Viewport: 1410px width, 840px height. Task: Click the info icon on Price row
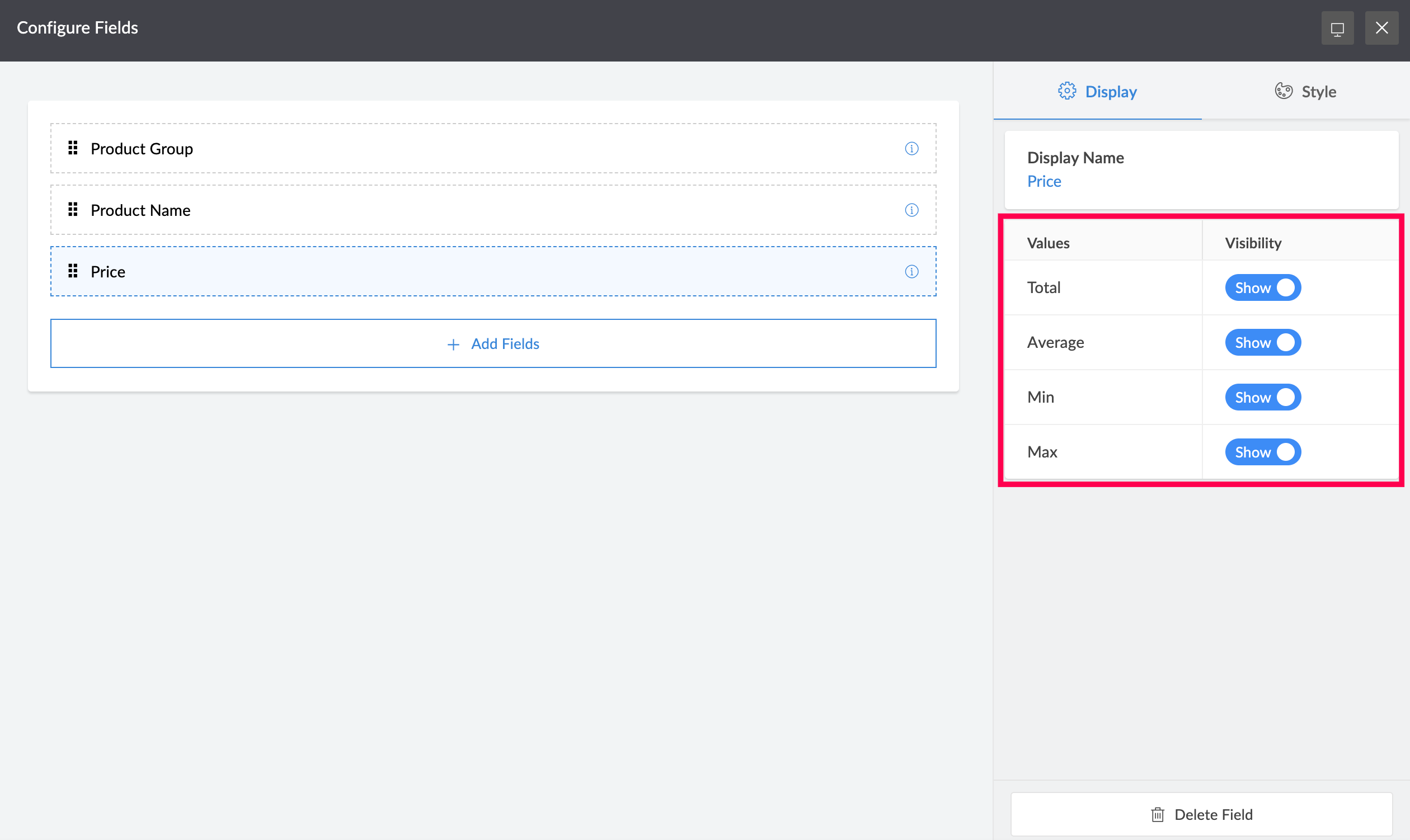(911, 272)
